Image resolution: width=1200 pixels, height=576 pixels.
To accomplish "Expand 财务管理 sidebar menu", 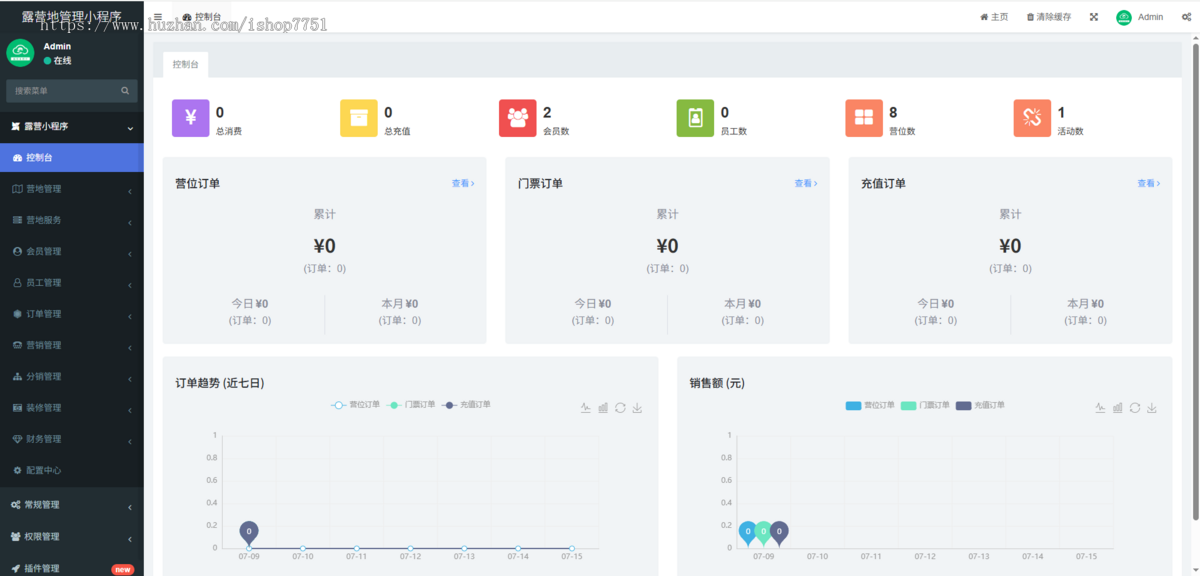I will tap(72, 439).
